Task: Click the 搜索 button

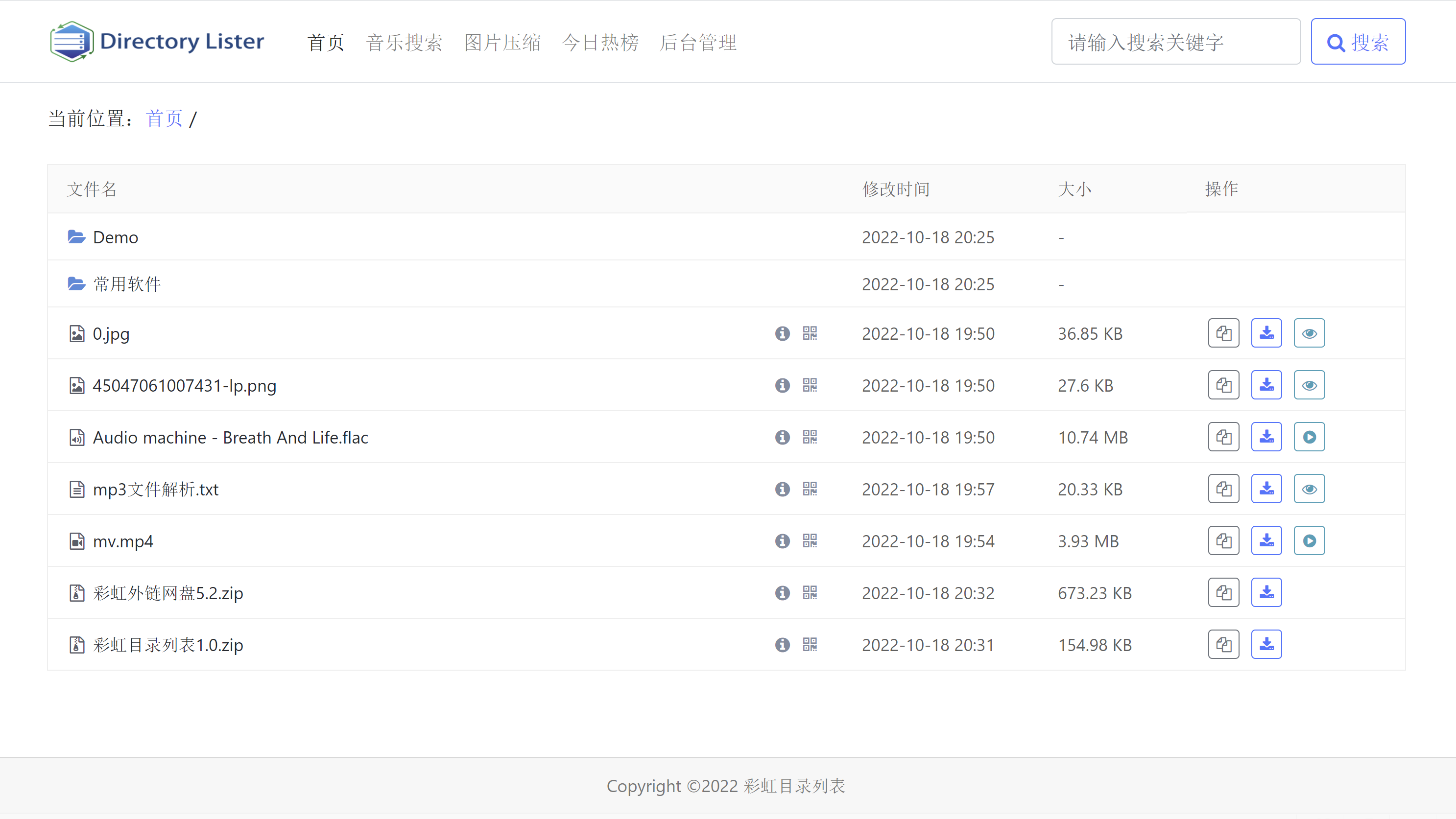Action: click(x=1358, y=41)
